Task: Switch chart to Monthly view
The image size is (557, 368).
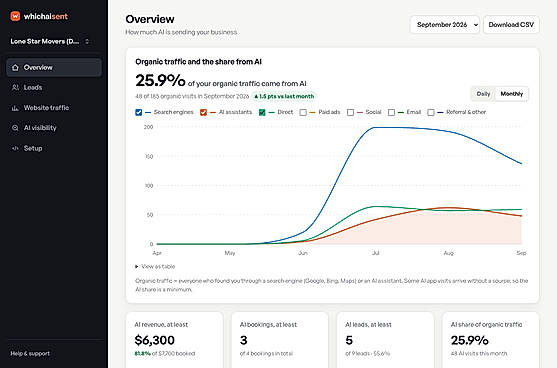Action: pyautogui.click(x=512, y=94)
